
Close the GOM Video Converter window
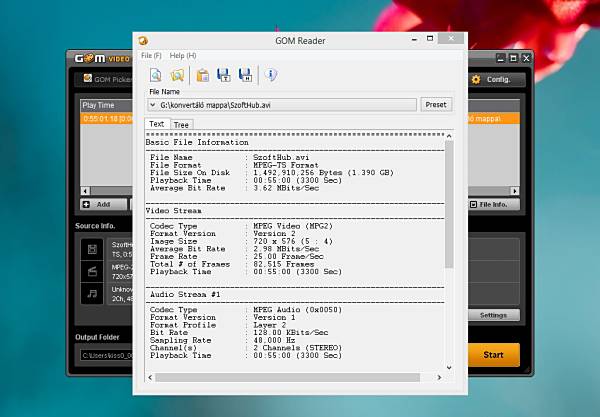tap(526, 58)
